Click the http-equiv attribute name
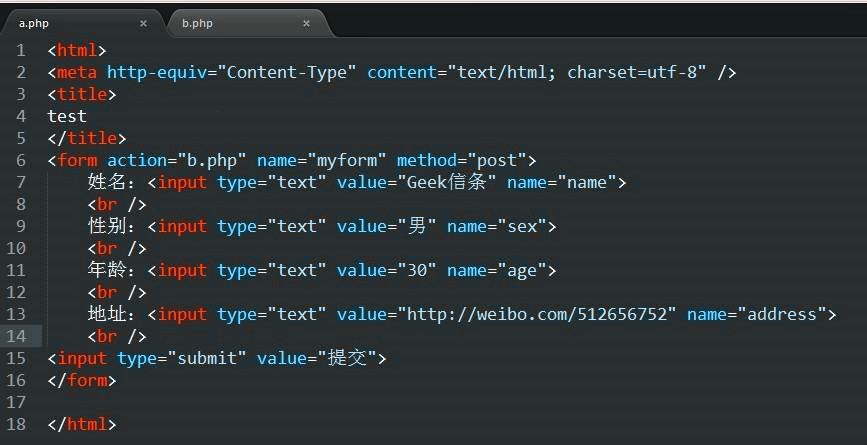The height and width of the screenshot is (445, 867). [156, 72]
